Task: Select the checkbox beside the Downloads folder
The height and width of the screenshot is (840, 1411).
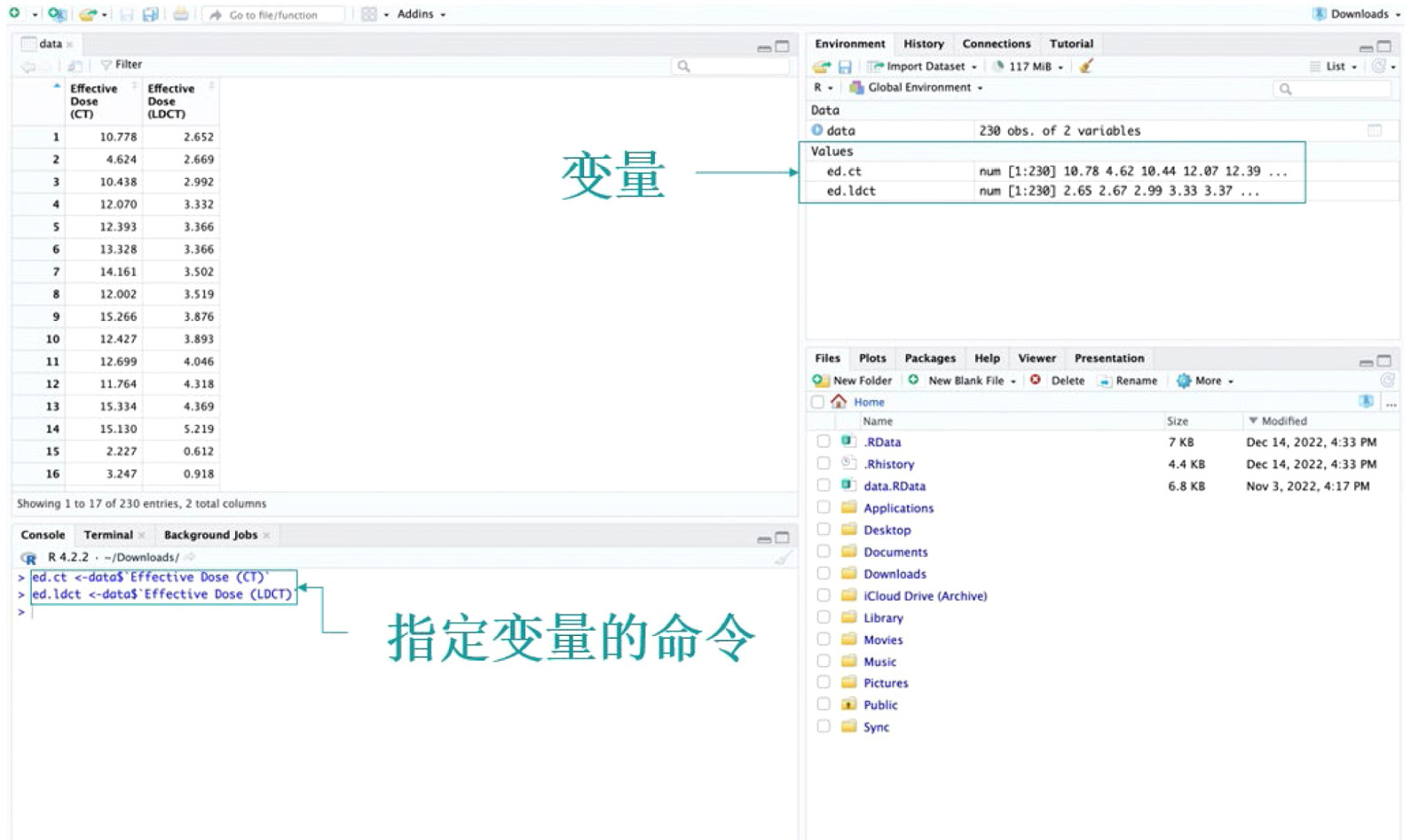Action: pos(824,574)
